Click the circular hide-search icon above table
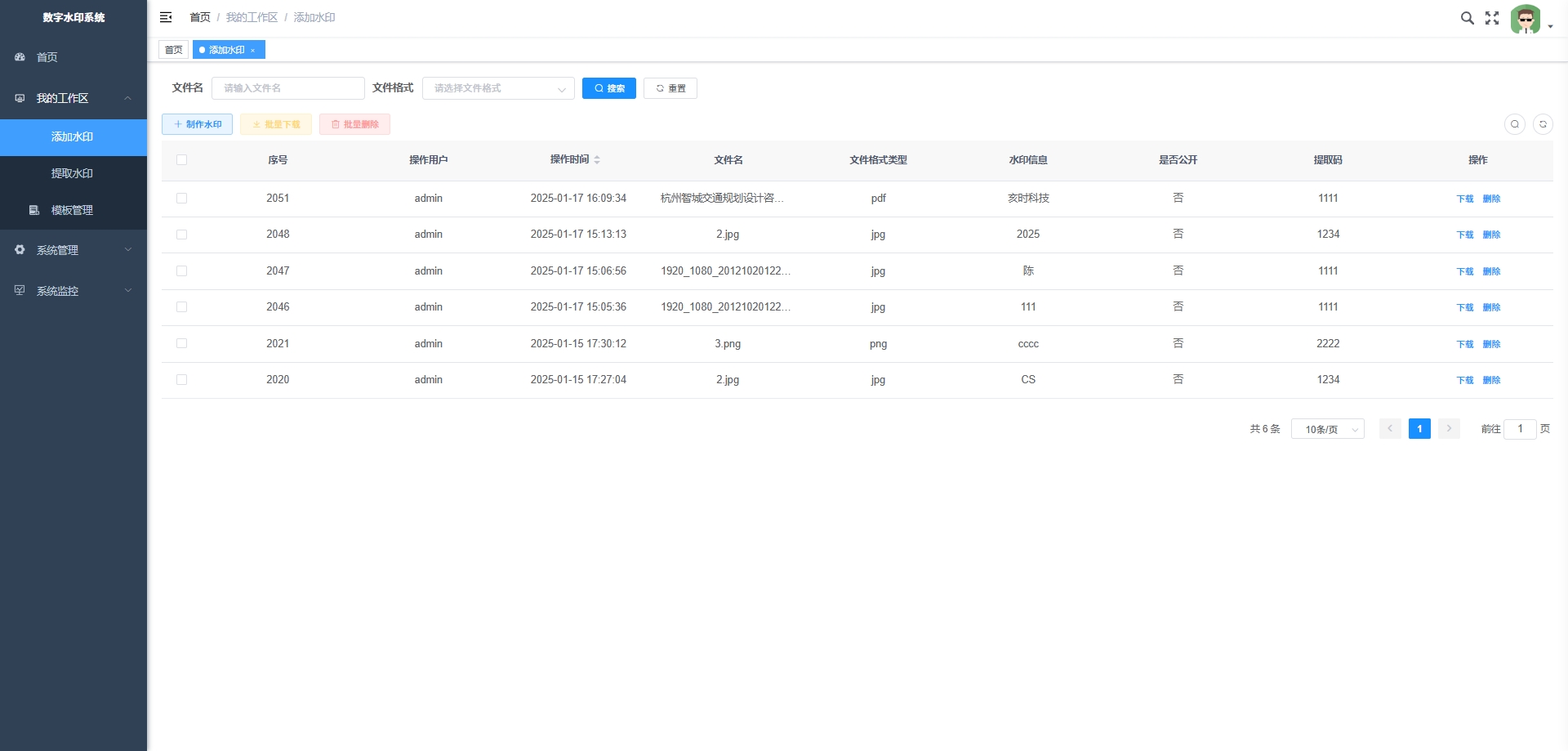This screenshot has height=751, width=1568. 1515,124
